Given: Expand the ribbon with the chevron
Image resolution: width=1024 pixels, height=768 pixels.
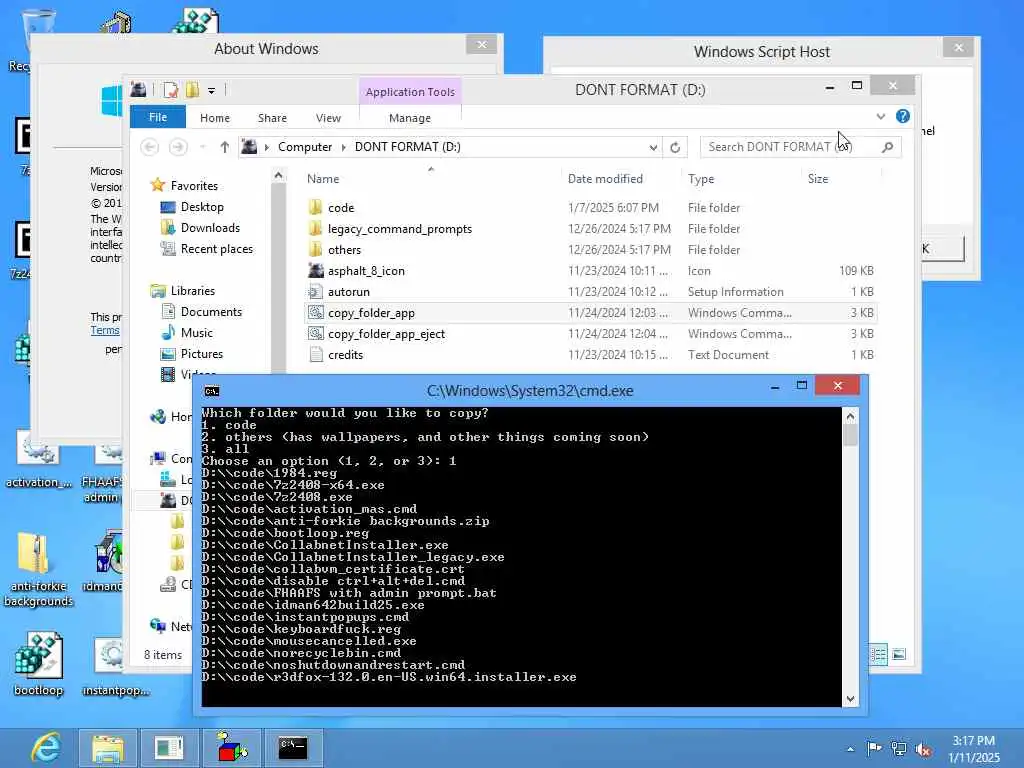Looking at the screenshot, I should [x=880, y=116].
